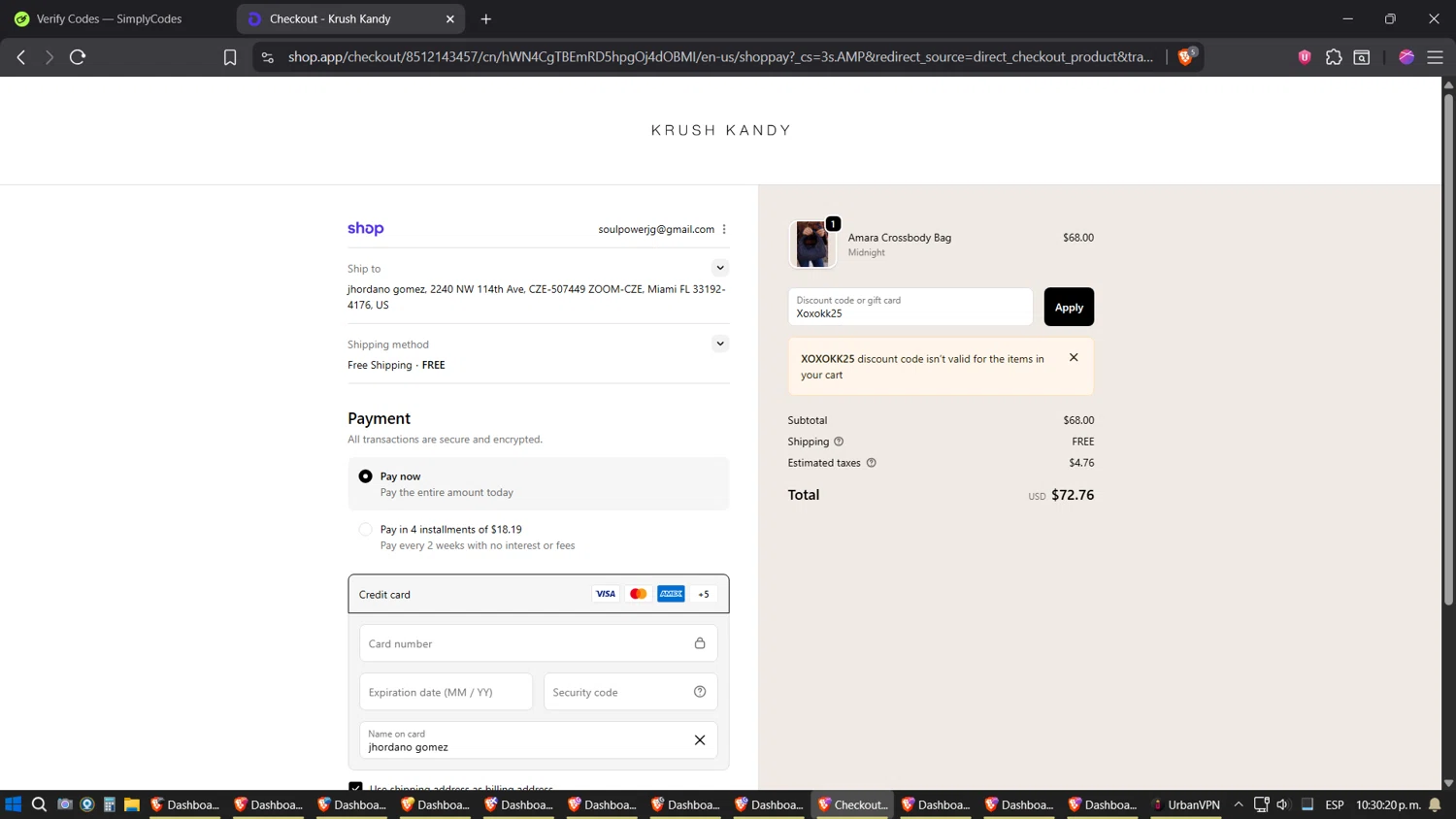This screenshot has height=819, width=1456.
Task: Click the address bar URL
Action: click(720, 57)
